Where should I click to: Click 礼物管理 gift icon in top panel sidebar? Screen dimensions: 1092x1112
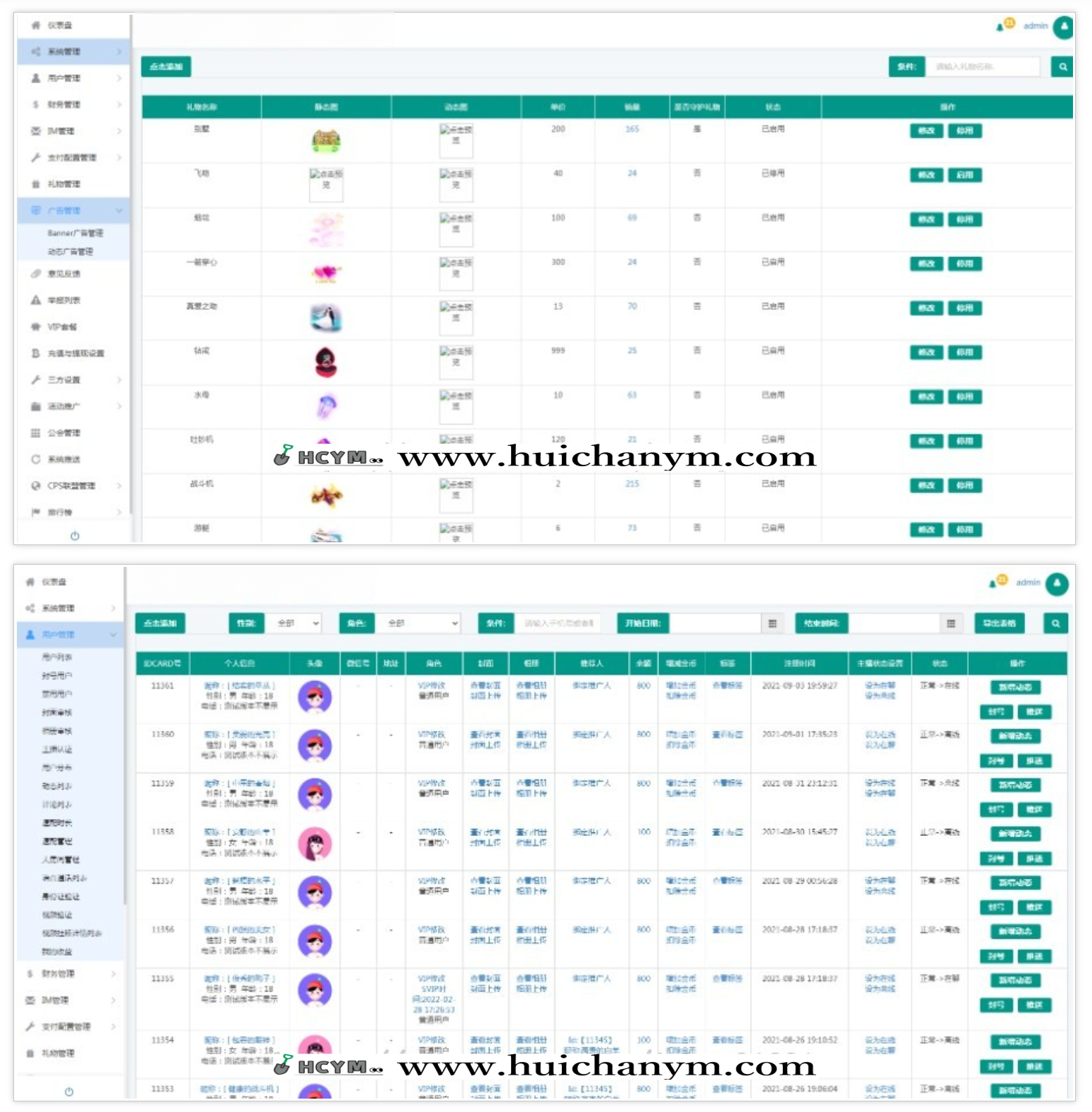36,184
